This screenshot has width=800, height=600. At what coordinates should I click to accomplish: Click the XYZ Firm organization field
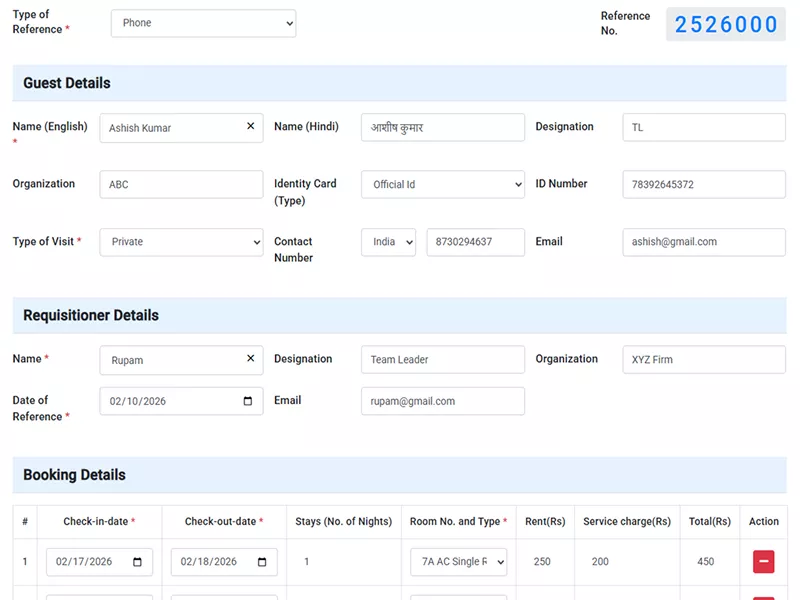click(x=704, y=360)
